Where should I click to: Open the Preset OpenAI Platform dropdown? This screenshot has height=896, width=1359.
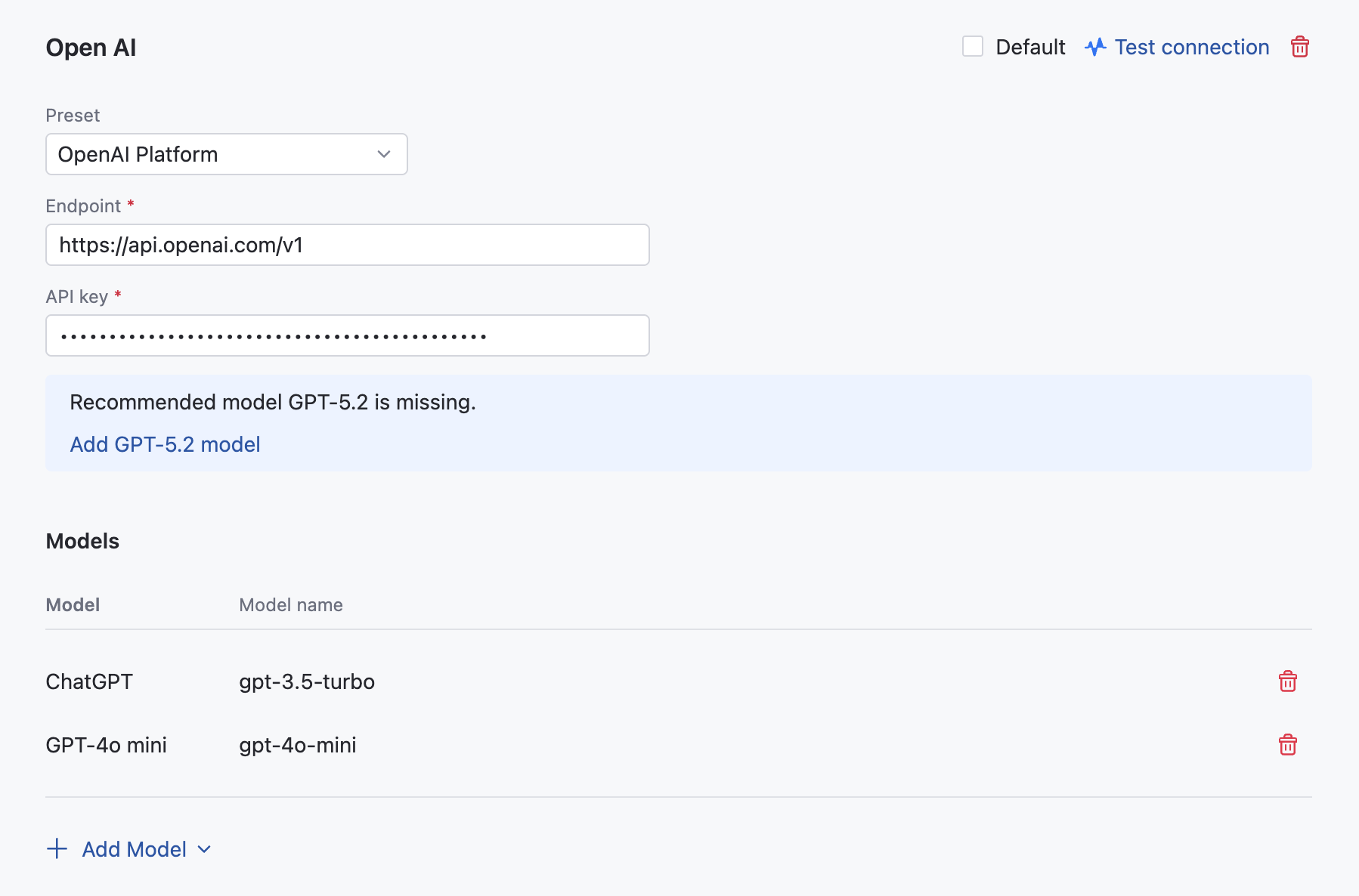tap(226, 154)
